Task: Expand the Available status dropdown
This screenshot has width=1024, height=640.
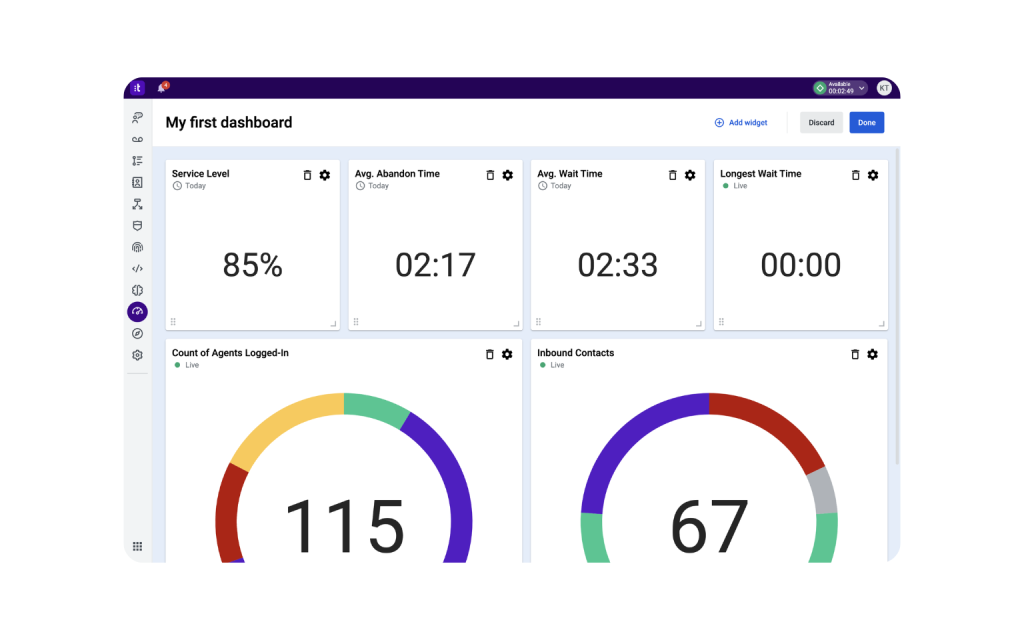Action: pyautogui.click(x=862, y=88)
